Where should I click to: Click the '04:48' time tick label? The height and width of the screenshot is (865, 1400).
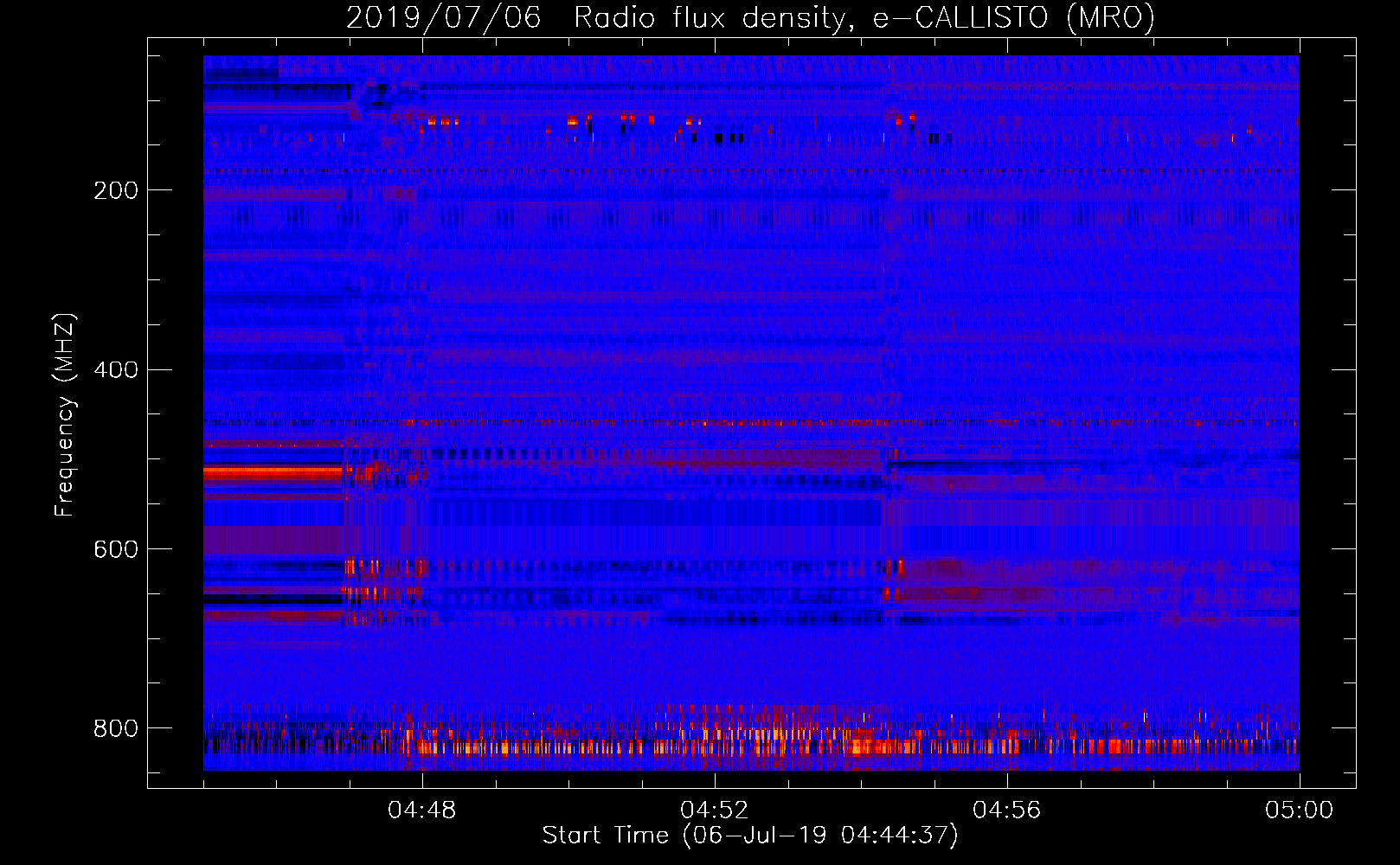tap(422, 810)
